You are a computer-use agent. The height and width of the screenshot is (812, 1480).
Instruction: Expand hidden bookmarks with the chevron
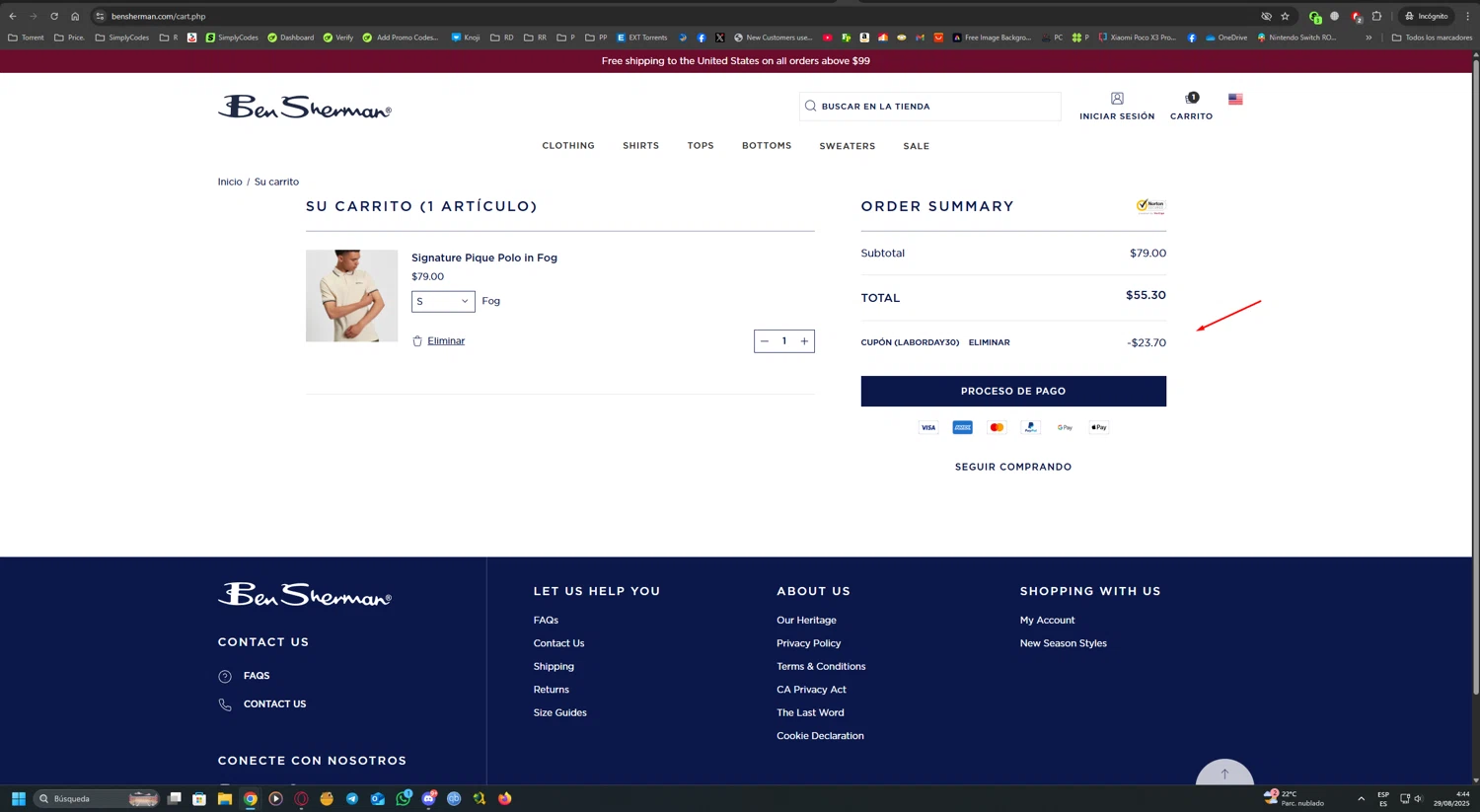tap(1369, 37)
